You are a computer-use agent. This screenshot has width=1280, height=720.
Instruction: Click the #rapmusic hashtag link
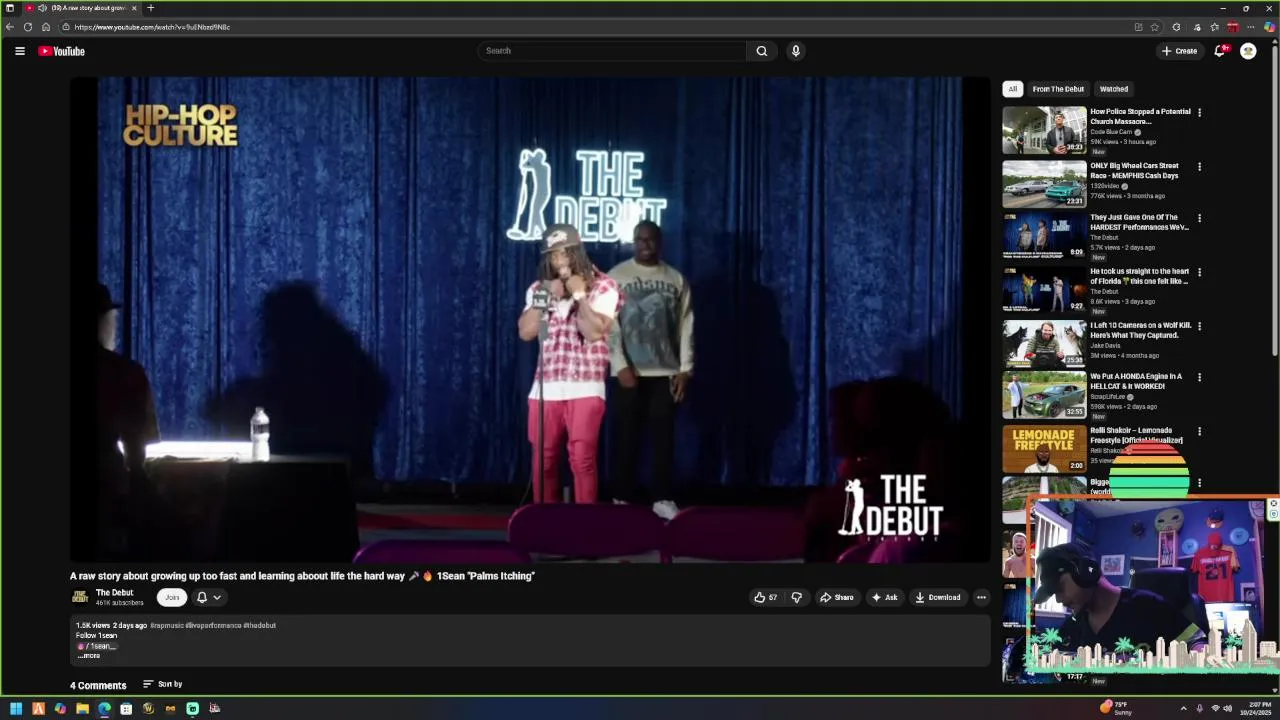168,625
